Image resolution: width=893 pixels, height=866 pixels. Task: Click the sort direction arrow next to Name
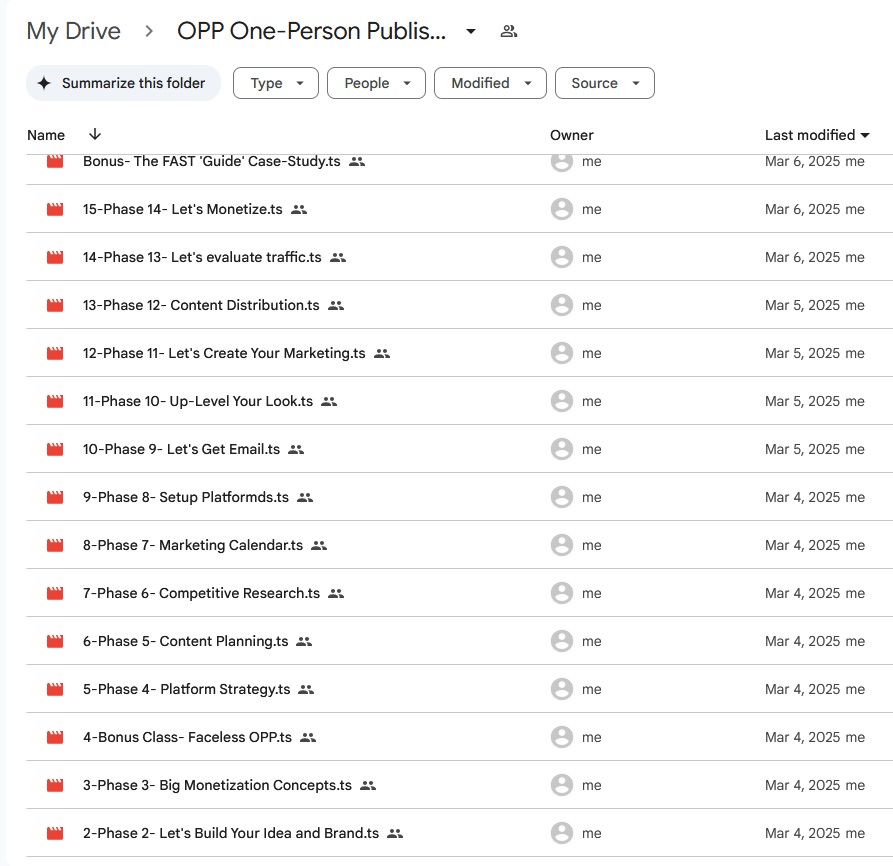click(95, 135)
